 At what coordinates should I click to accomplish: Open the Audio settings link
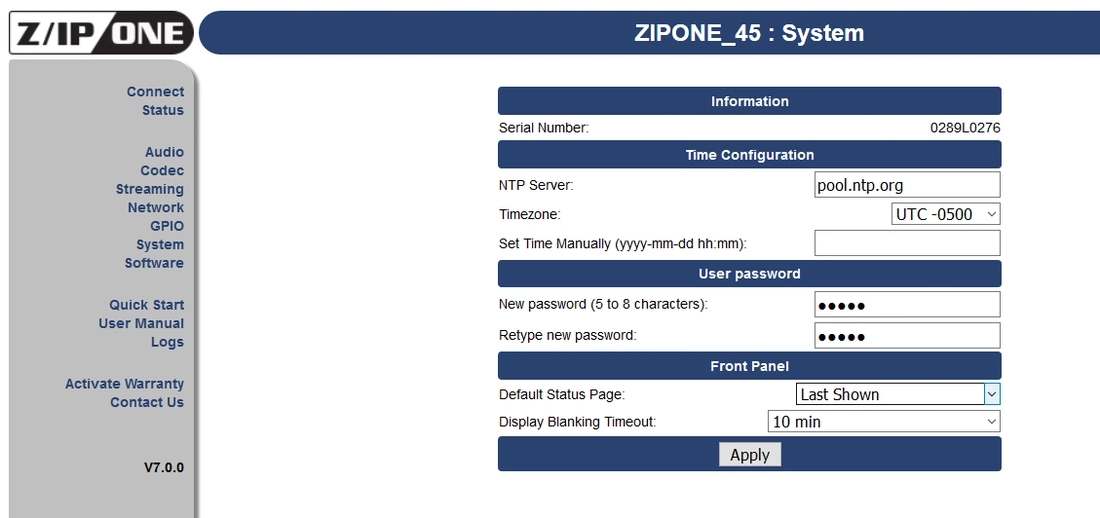pyautogui.click(x=164, y=152)
